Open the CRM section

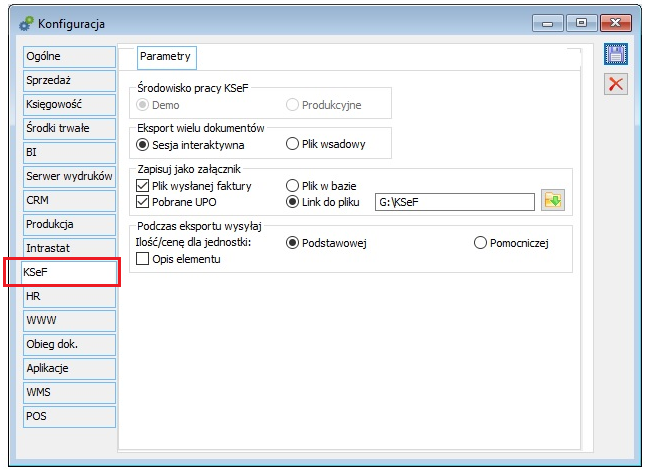(69, 201)
